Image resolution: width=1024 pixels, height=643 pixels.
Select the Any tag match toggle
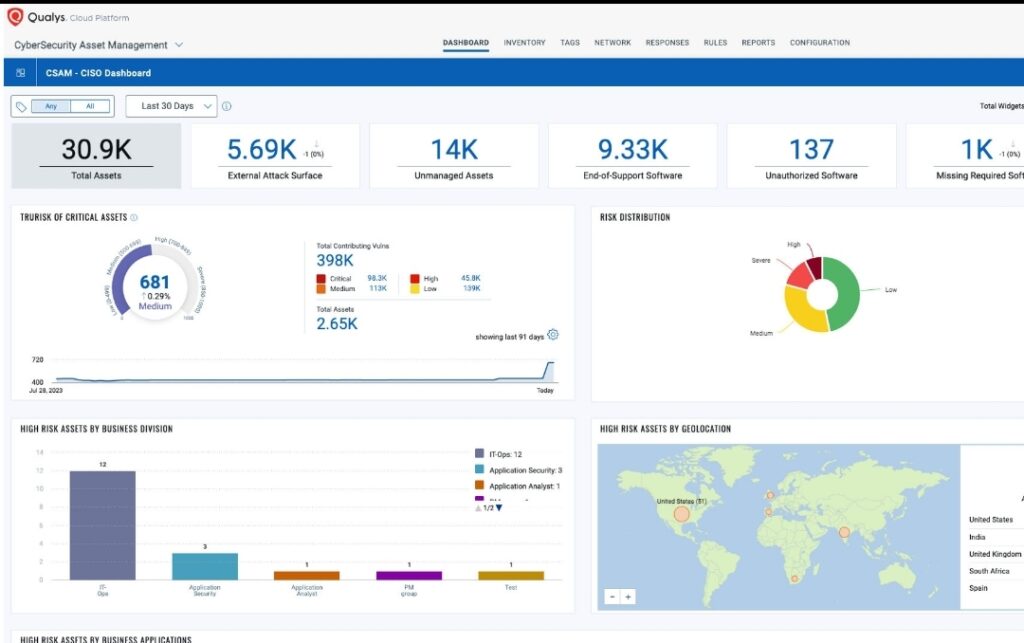point(51,106)
